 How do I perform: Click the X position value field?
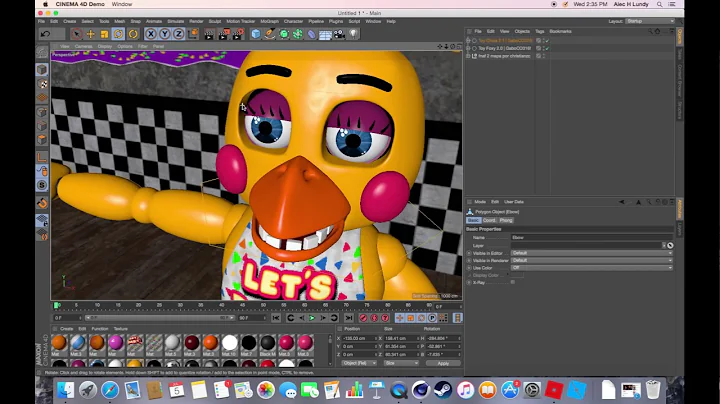[x=360, y=338]
